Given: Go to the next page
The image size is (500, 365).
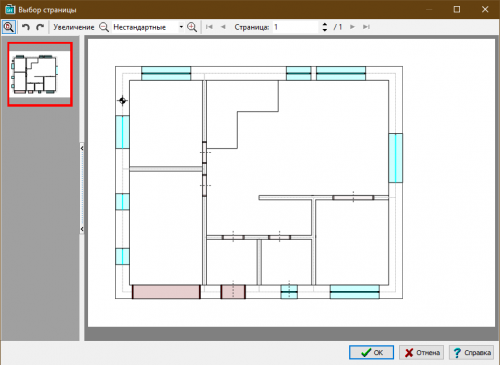Looking at the screenshot, I should tap(352, 27).
